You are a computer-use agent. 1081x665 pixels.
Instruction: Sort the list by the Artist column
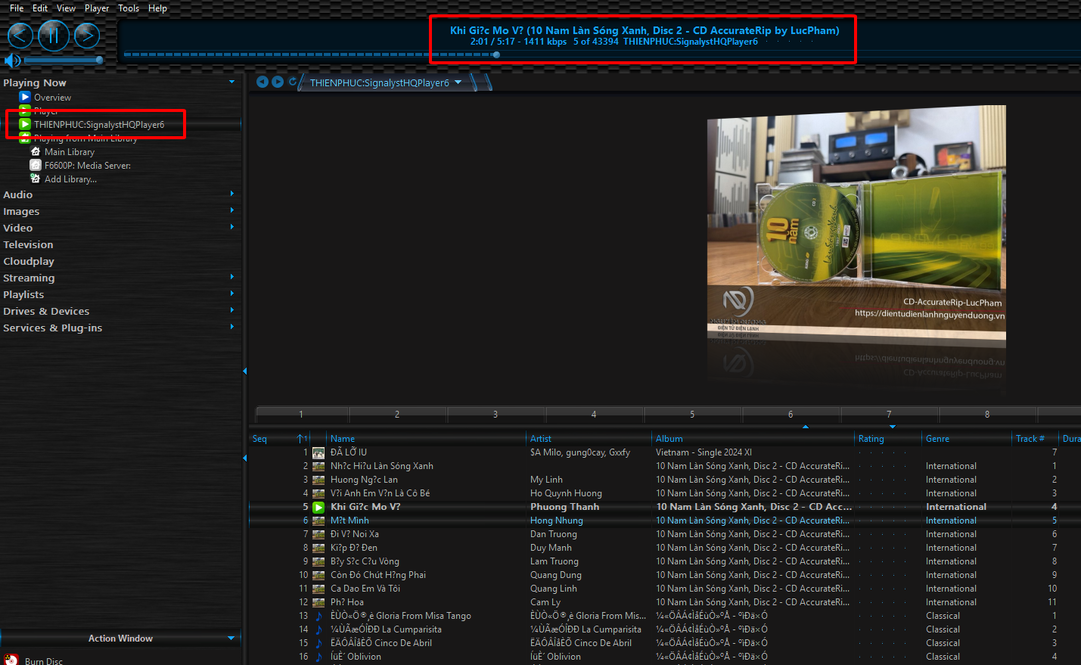pos(540,439)
